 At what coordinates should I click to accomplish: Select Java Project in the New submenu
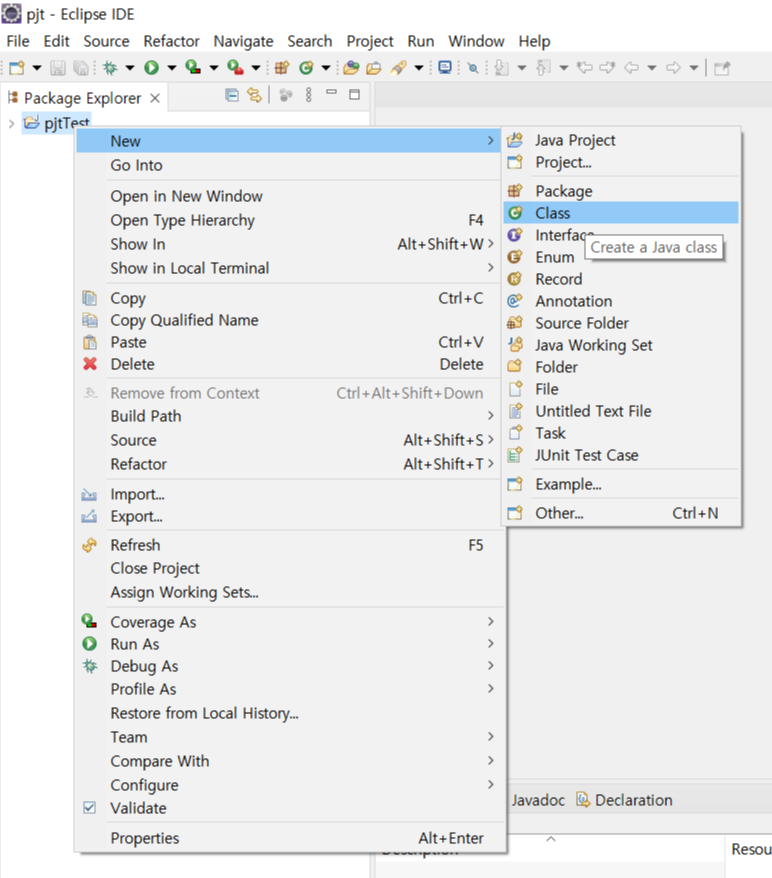[x=621, y=140]
